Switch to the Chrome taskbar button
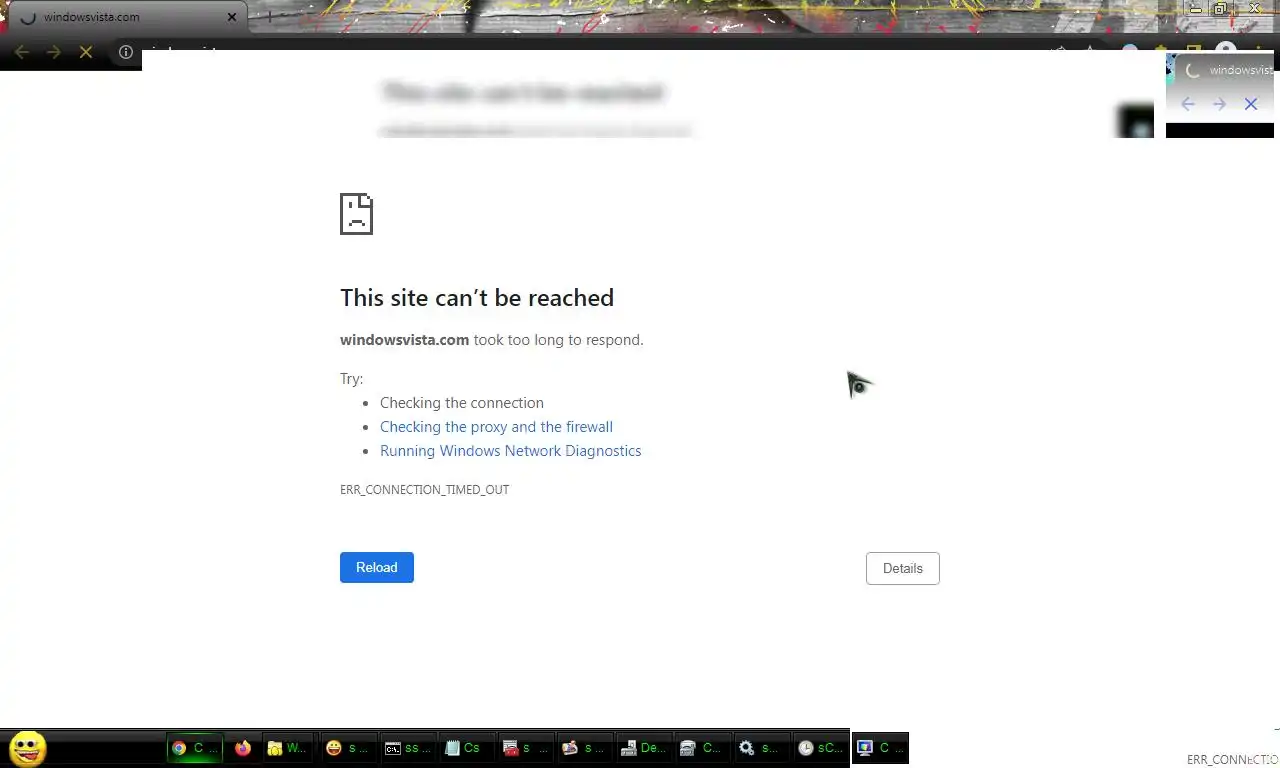This screenshot has height=768, width=1280. pyautogui.click(x=194, y=748)
